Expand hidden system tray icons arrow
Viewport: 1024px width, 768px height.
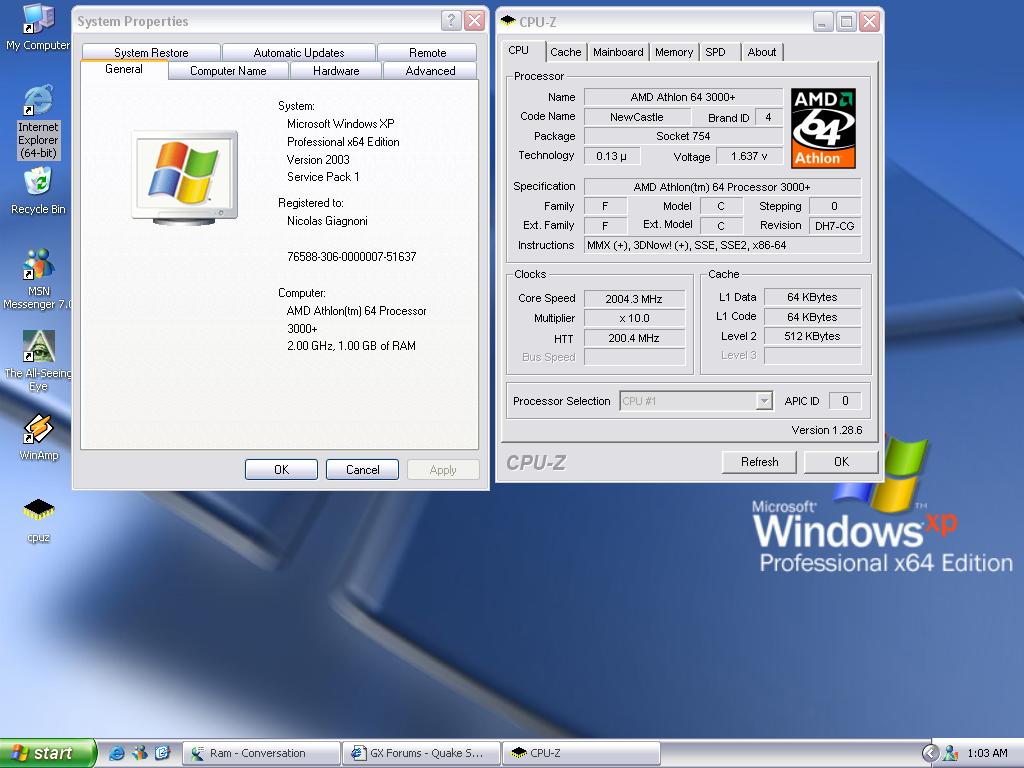[930, 753]
